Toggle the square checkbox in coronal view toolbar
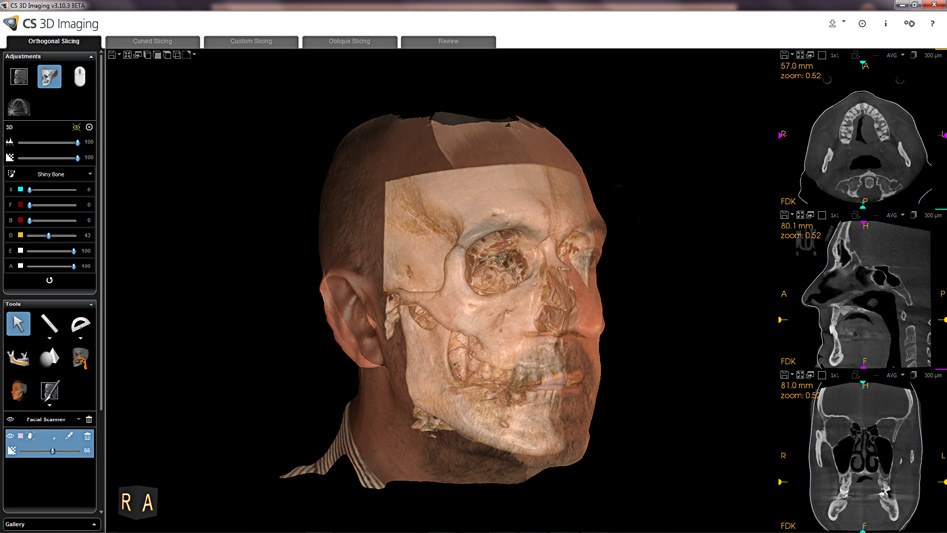Screen dimensions: 947x533 pos(822,375)
